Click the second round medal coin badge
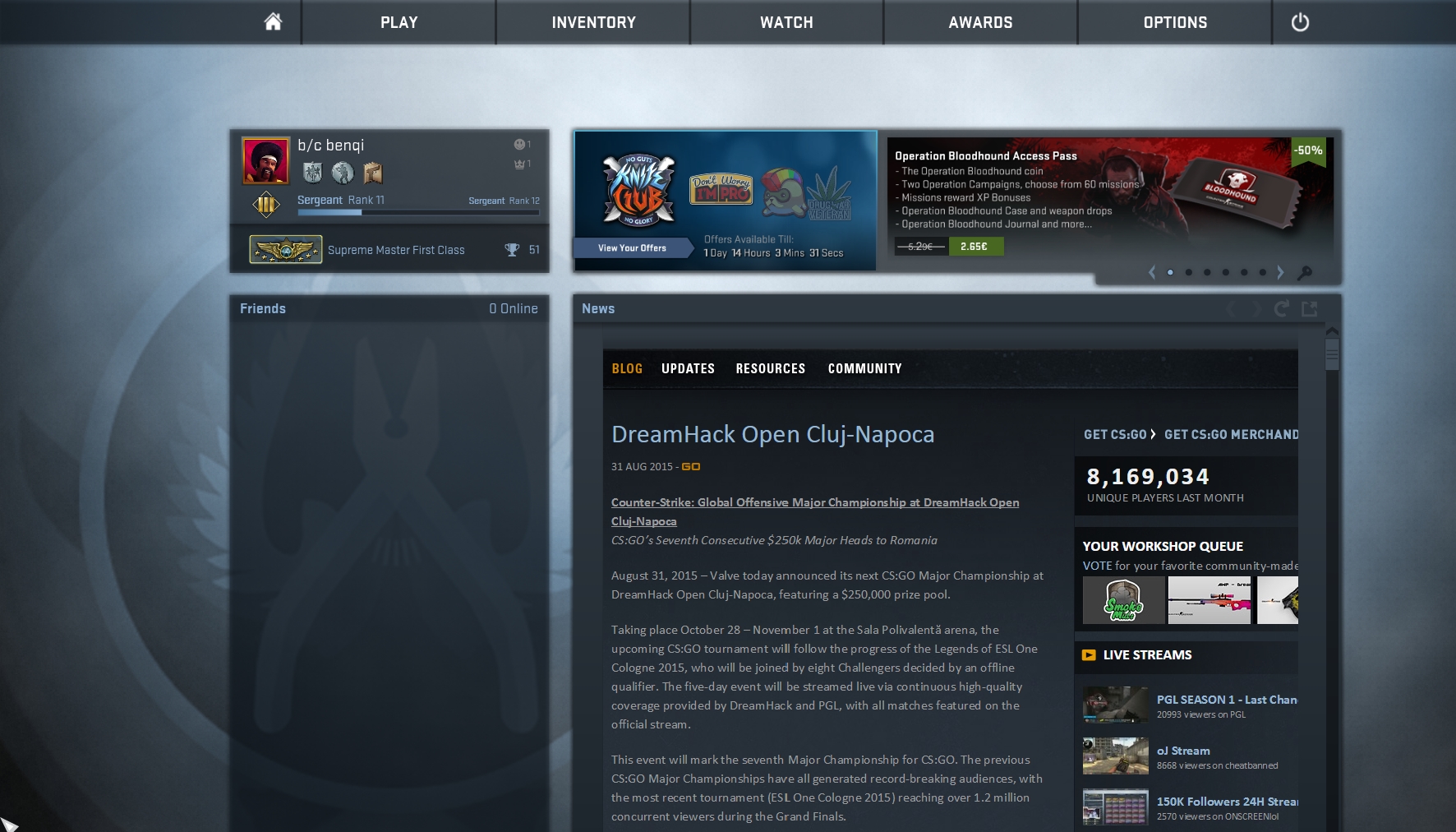The height and width of the screenshot is (832, 1456). [x=343, y=173]
